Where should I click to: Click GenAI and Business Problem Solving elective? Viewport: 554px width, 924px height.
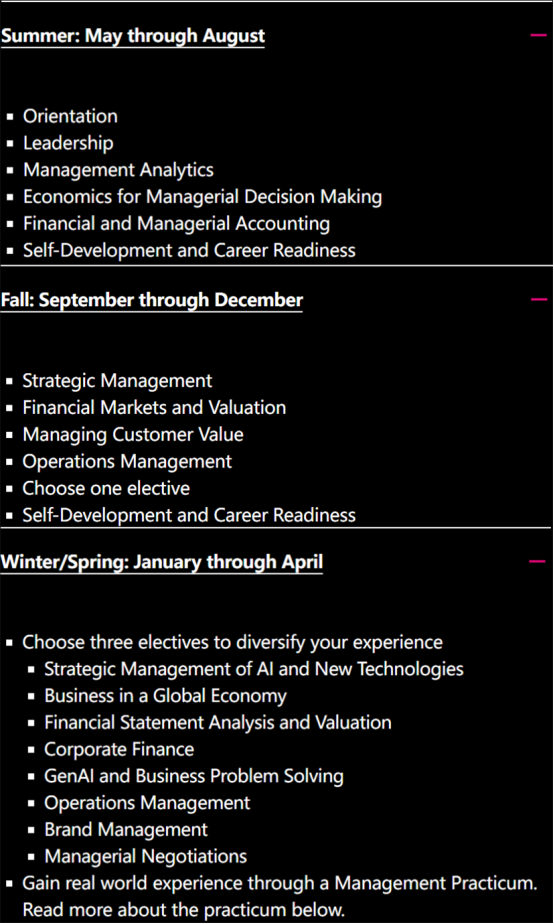pos(194,776)
